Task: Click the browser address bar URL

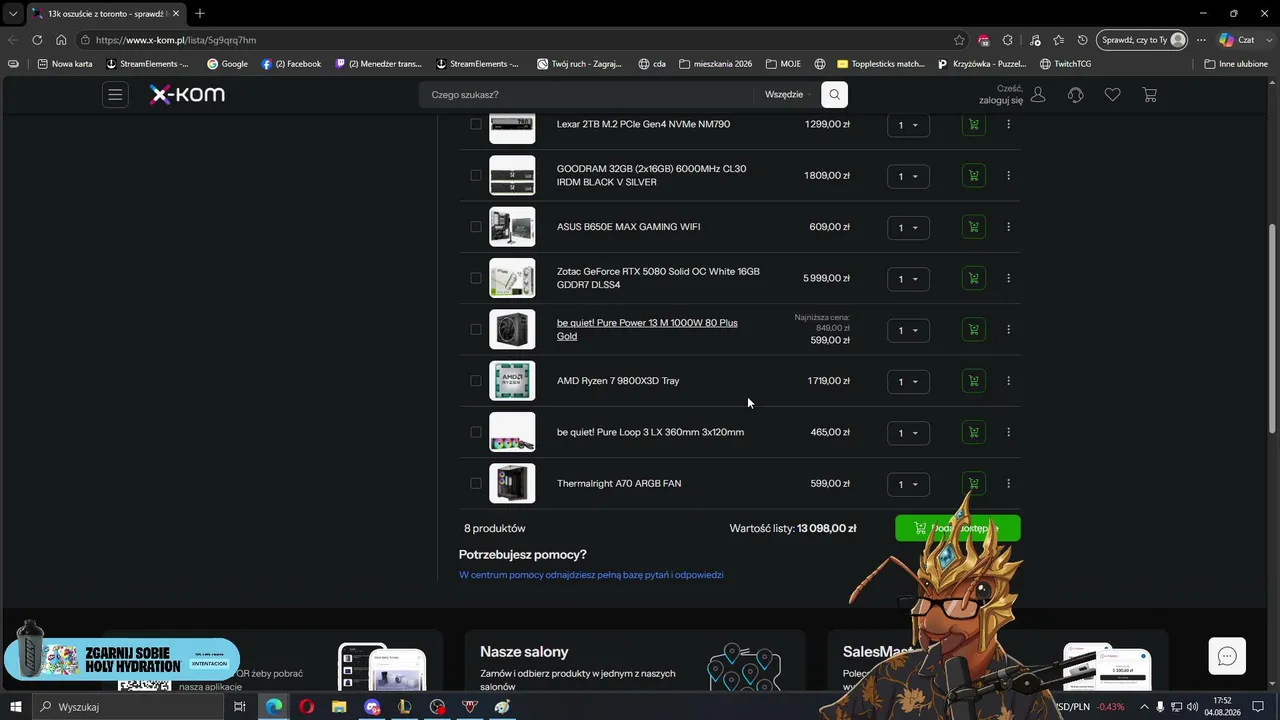Action: pos(176,40)
